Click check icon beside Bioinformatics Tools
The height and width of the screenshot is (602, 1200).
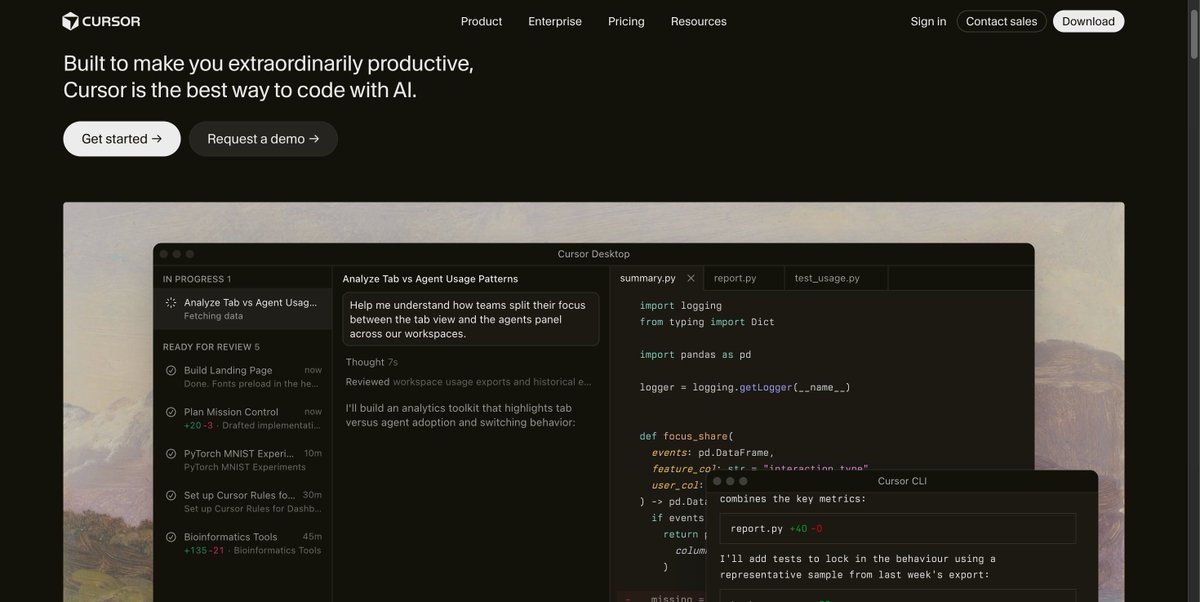pos(171,537)
